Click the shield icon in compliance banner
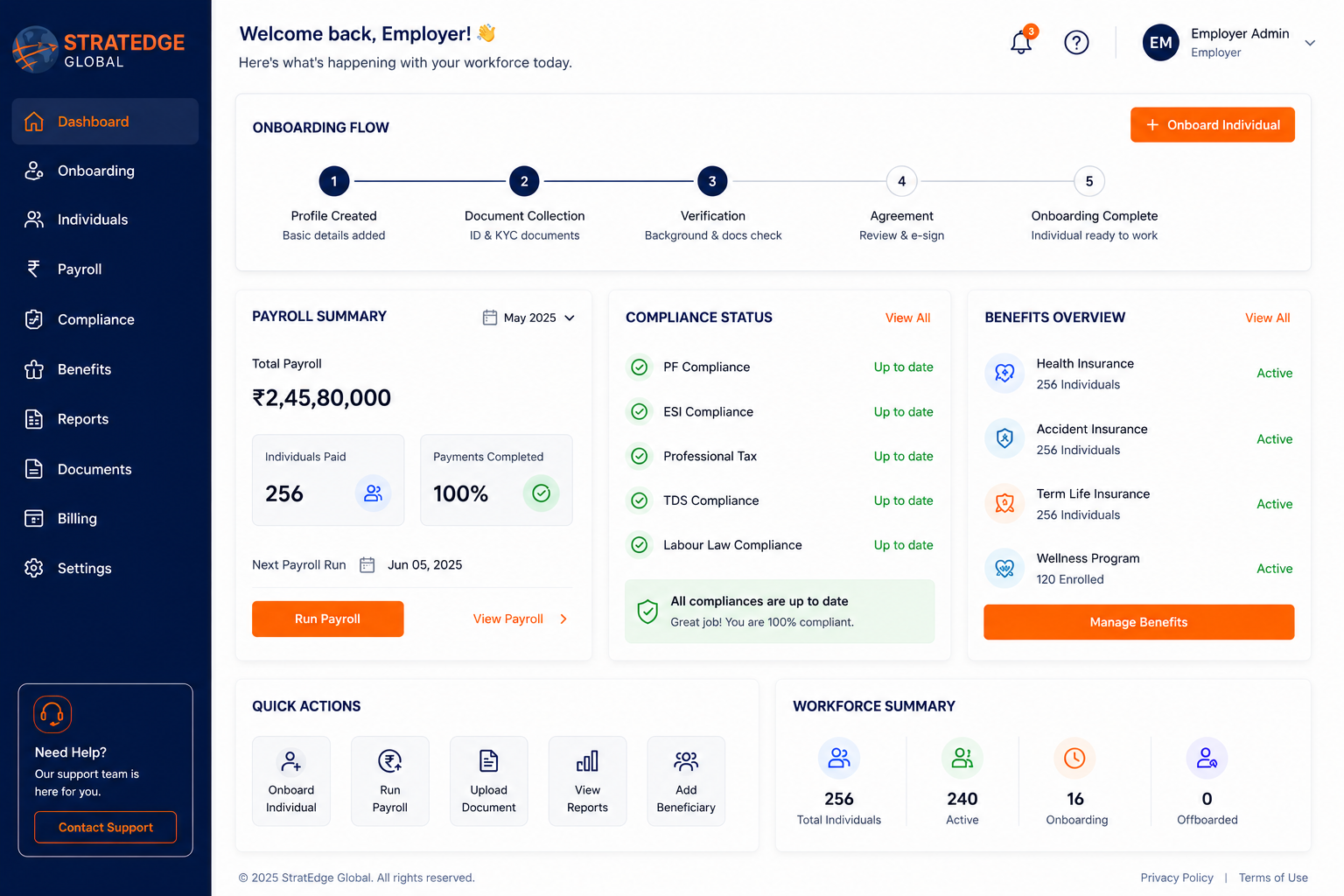Image resolution: width=1344 pixels, height=896 pixels. (647, 612)
